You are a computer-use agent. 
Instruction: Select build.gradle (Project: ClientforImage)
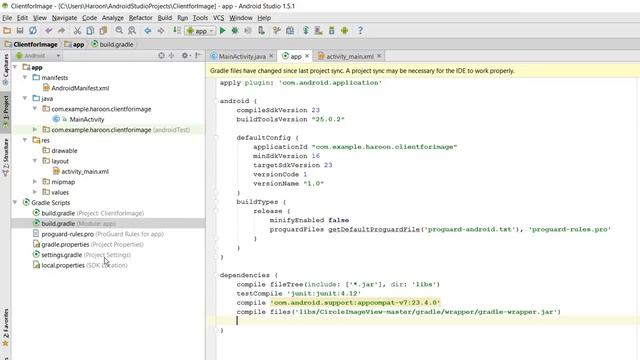click(88, 213)
